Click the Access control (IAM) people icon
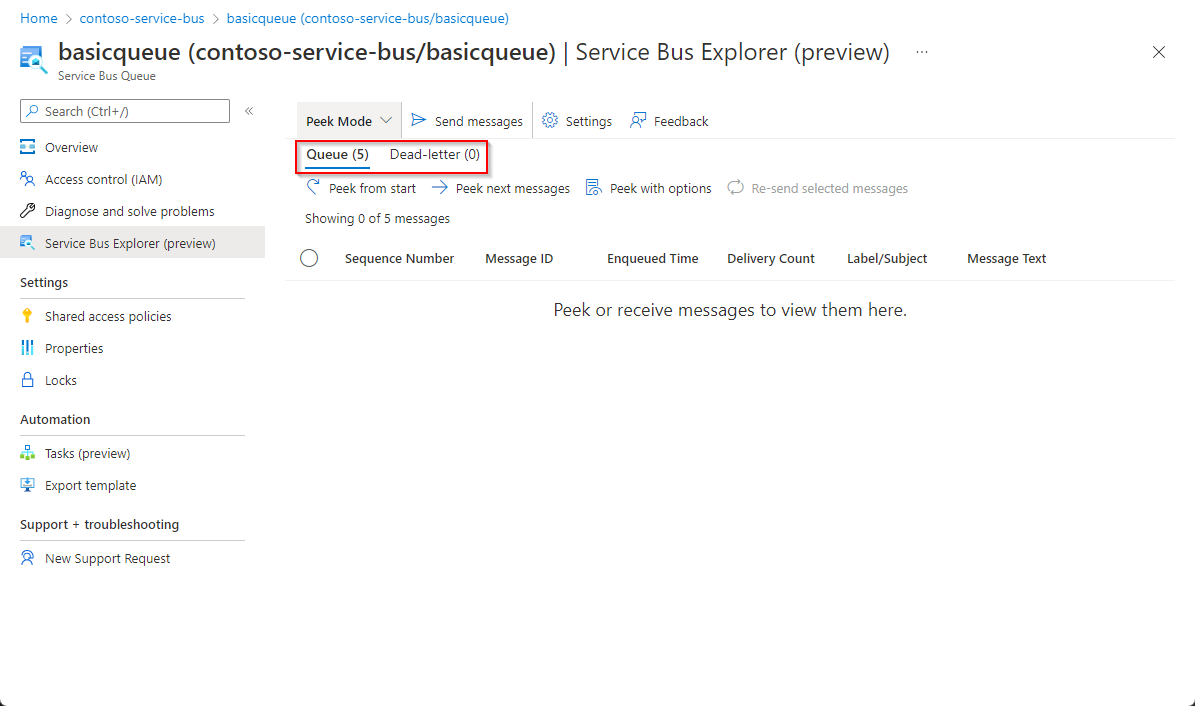Viewport: 1195px width, 706px height. pyautogui.click(x=27, y=178)
